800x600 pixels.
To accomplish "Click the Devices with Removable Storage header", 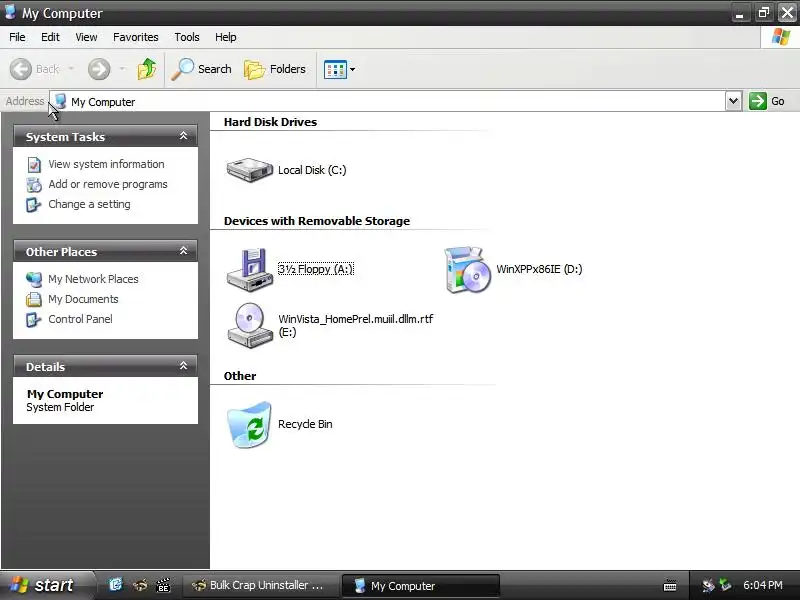I will [317, 221].
